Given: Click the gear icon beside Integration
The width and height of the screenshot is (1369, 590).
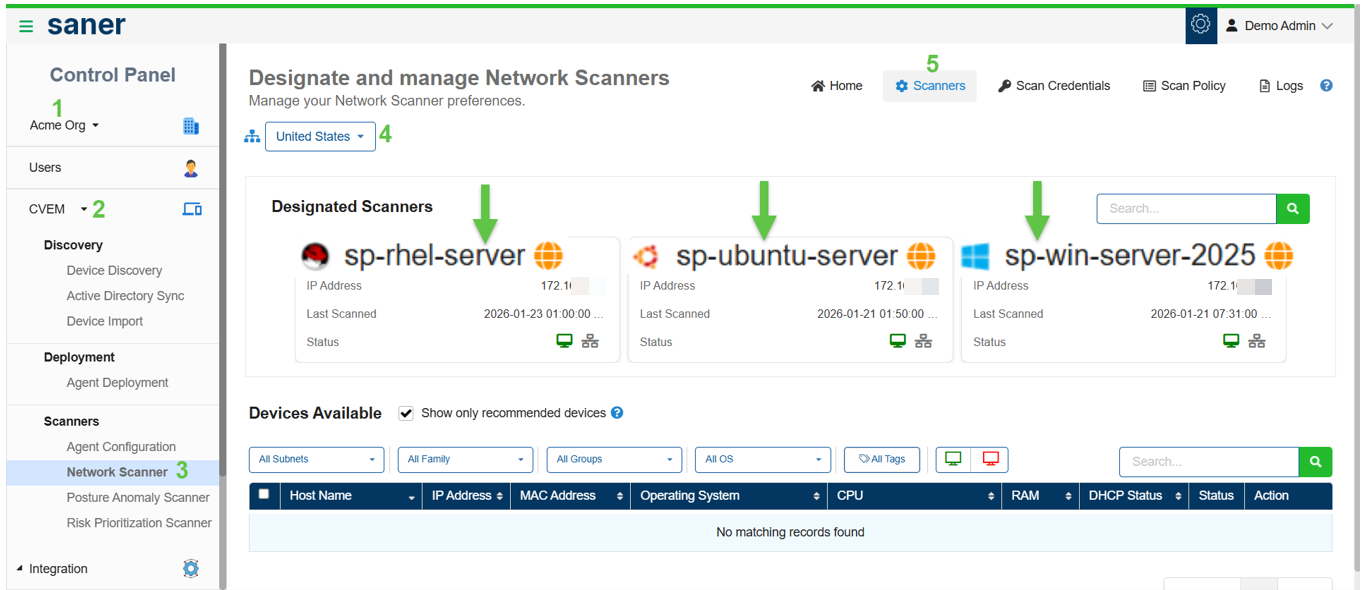Looking at the screenshot, I should 191,568.
